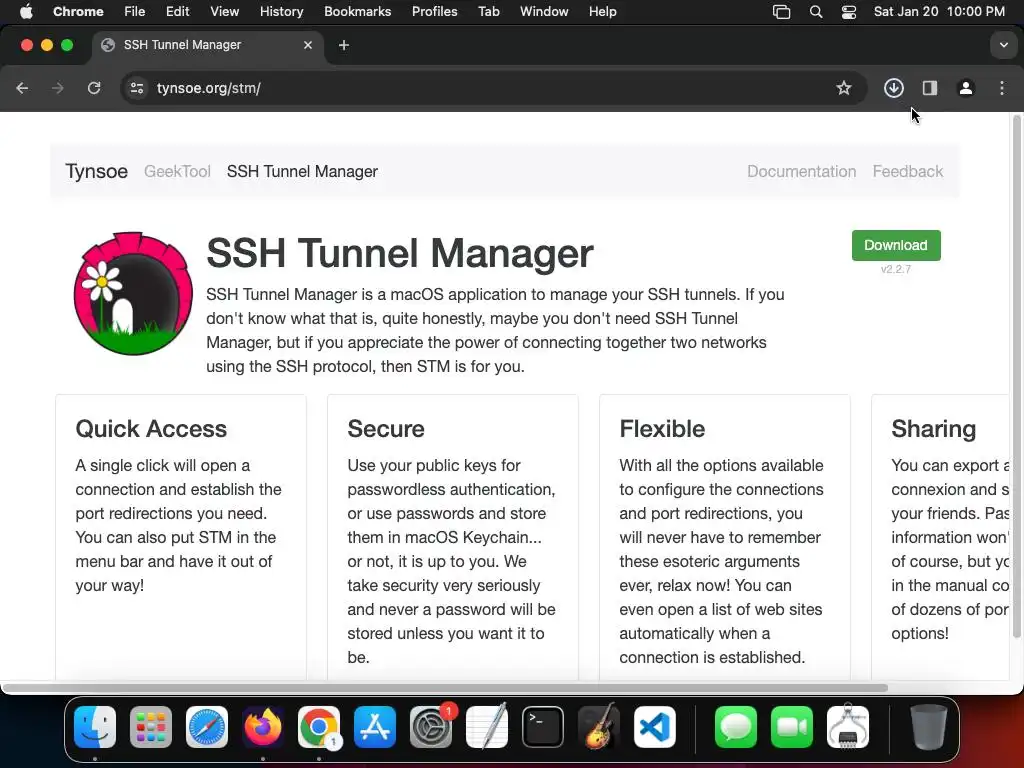Select the SSH Tunnel Manager browser tab
1024x768 pixels.
pos(208,45)
